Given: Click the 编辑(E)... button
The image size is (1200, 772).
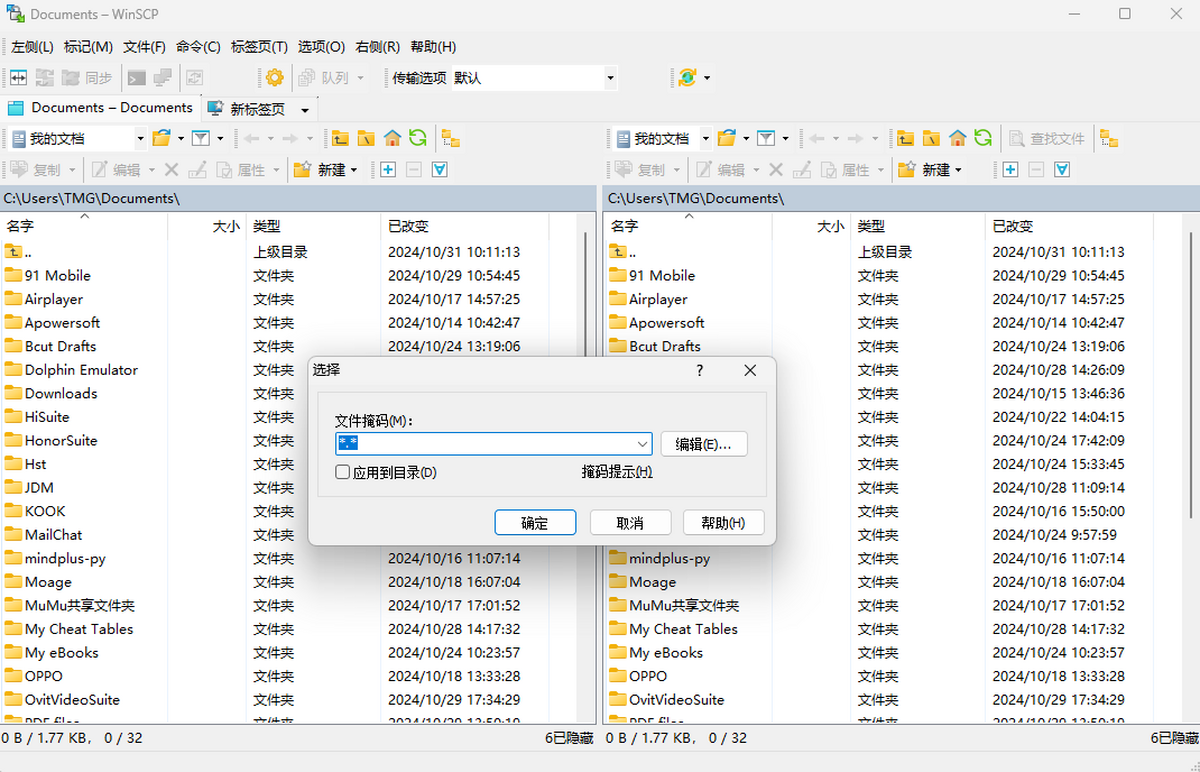Looking at the screenshot, I should pyautogui.click(x=703, y=443).
